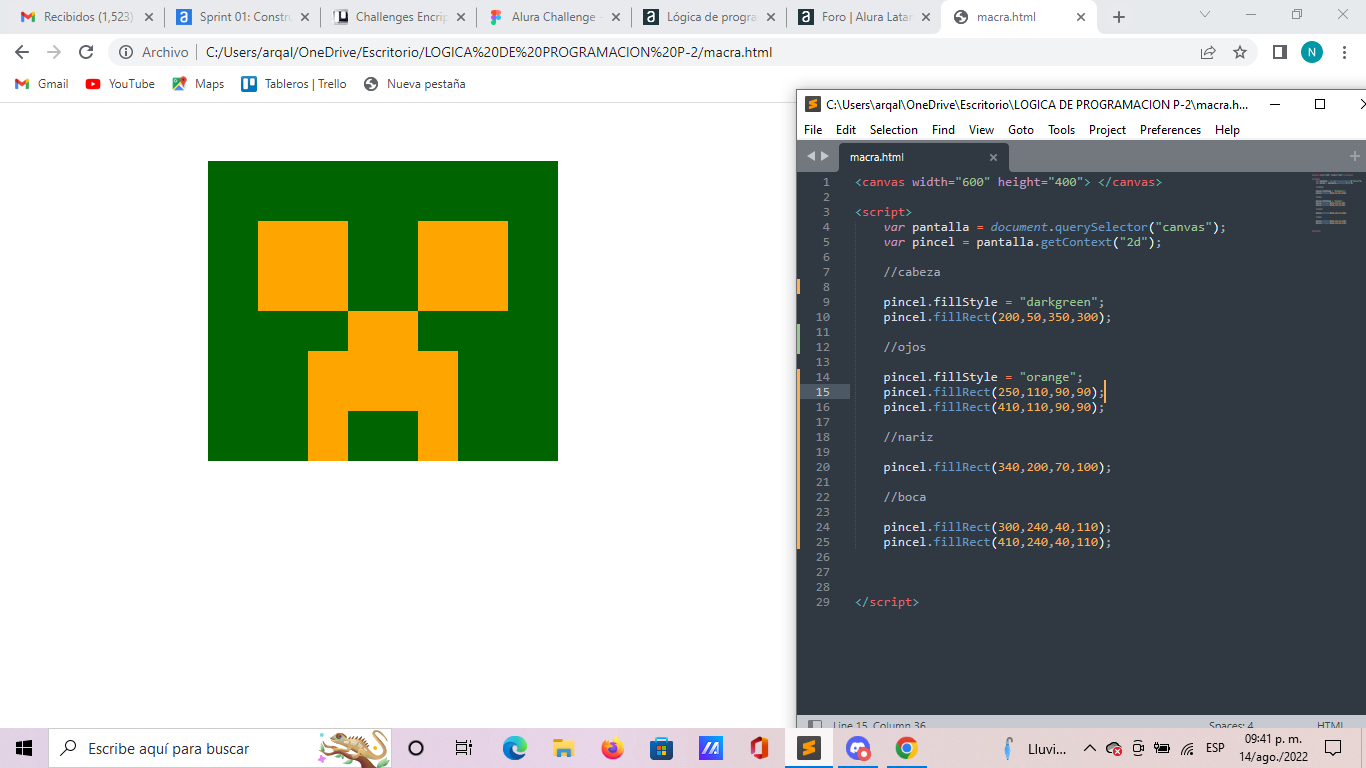This screenshot has height=768, width=1366.
Task: Open the Nueva pestaña bookmark
Action: (415, 84)
